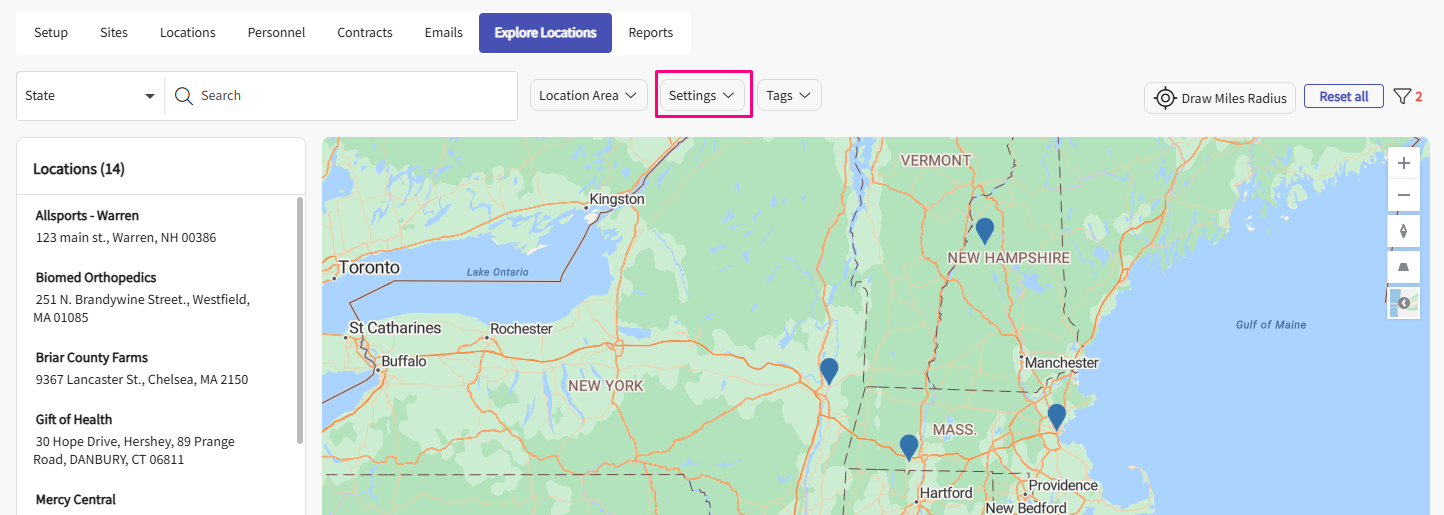Screen dimensions: 1444x515
Task: Select Biomed Orthopedics in locations list
Action: [96, 278]
